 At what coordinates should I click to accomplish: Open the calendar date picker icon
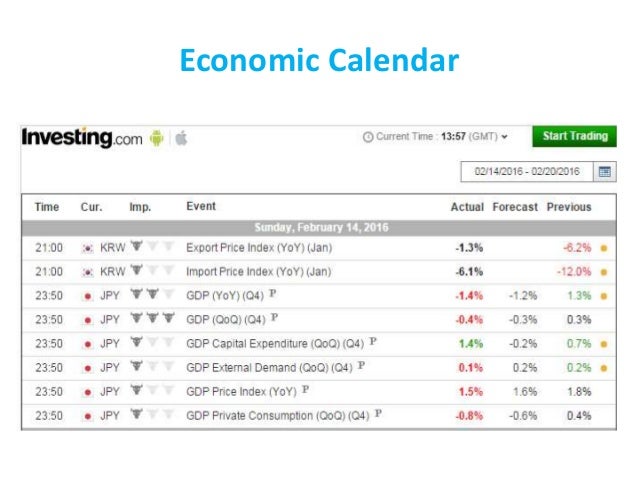pos(605,172)
